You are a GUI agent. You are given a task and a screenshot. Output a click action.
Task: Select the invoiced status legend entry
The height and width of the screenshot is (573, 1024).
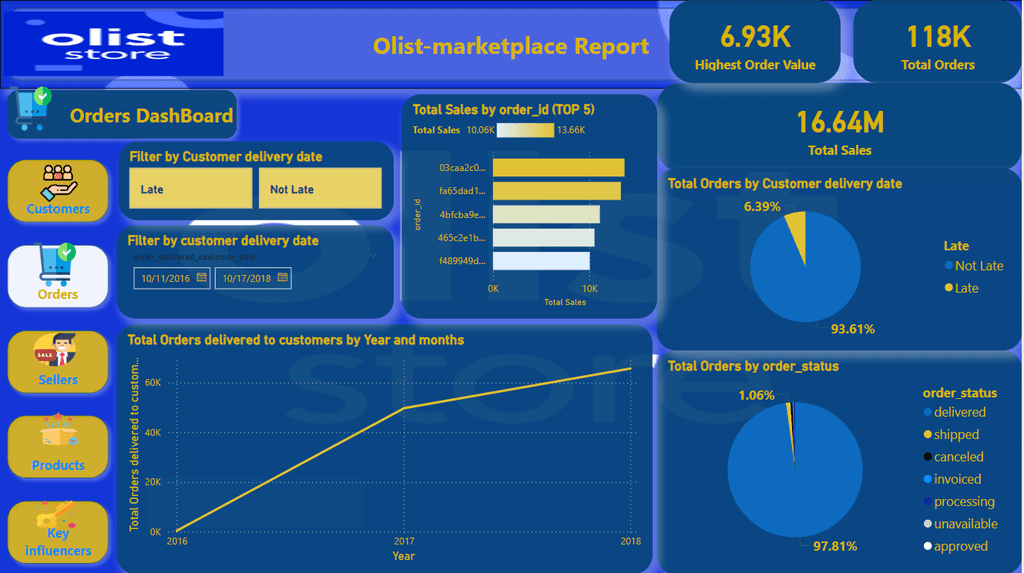[952, 479]
